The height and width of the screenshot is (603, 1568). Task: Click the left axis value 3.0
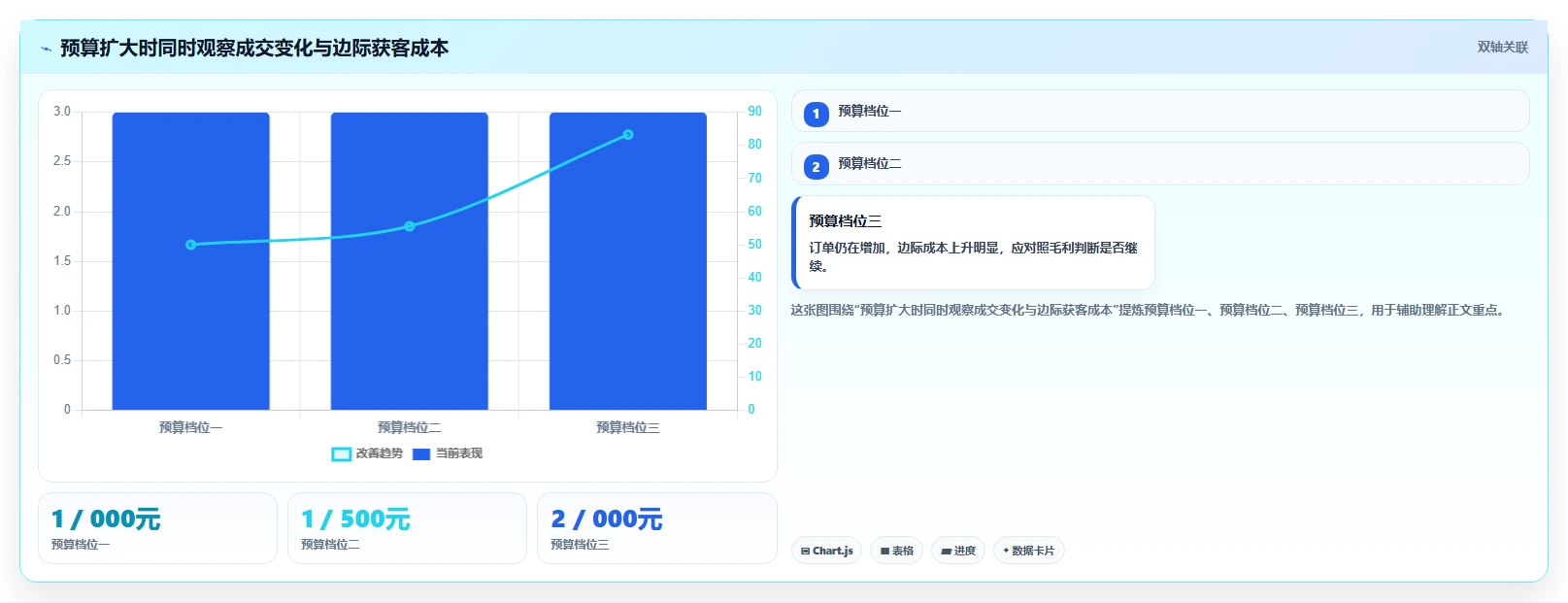[x=62, y=112]
